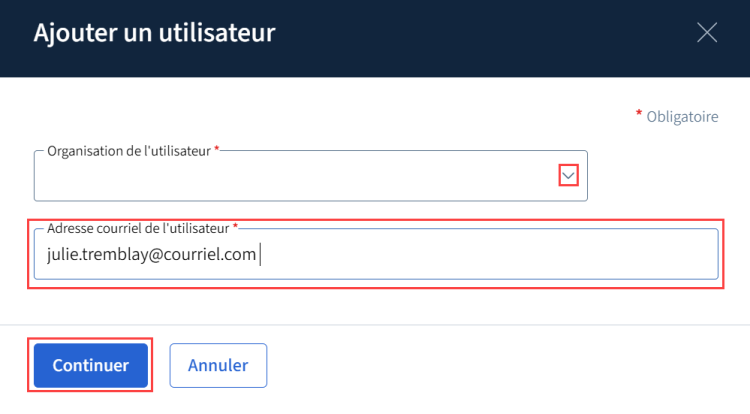This screenshot has height=414, width=750.
Task: Click the empty footer area right of Annuler
Action: pos(500,365)
